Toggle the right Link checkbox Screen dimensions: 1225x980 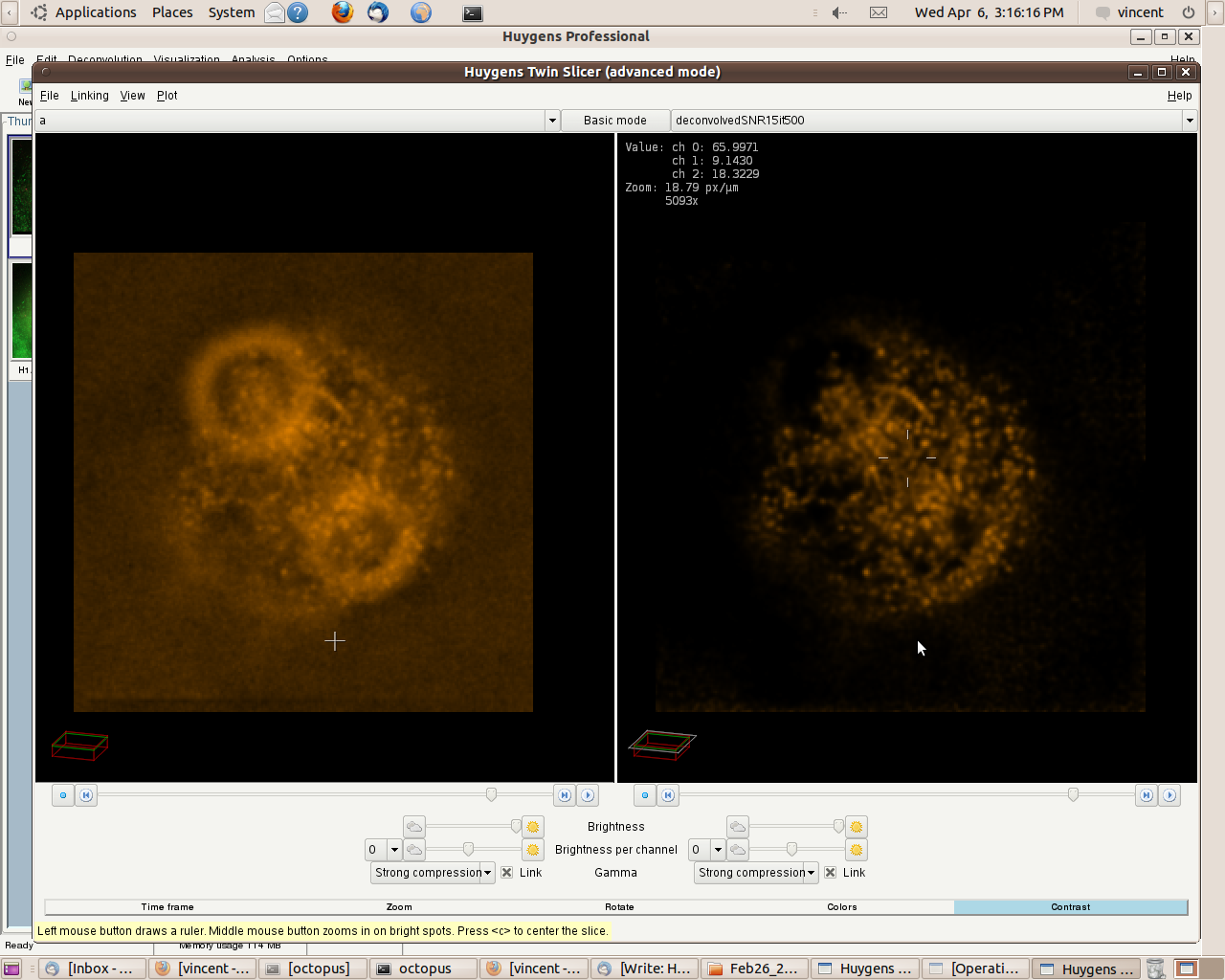click(831, 873)
